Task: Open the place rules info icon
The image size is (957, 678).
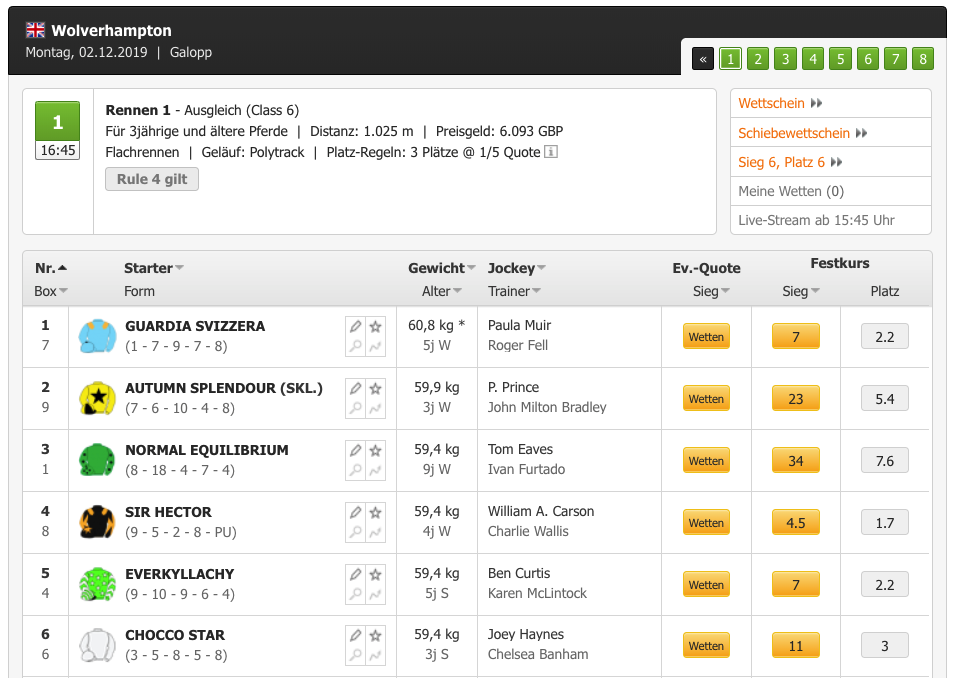Action: (551, 152)
